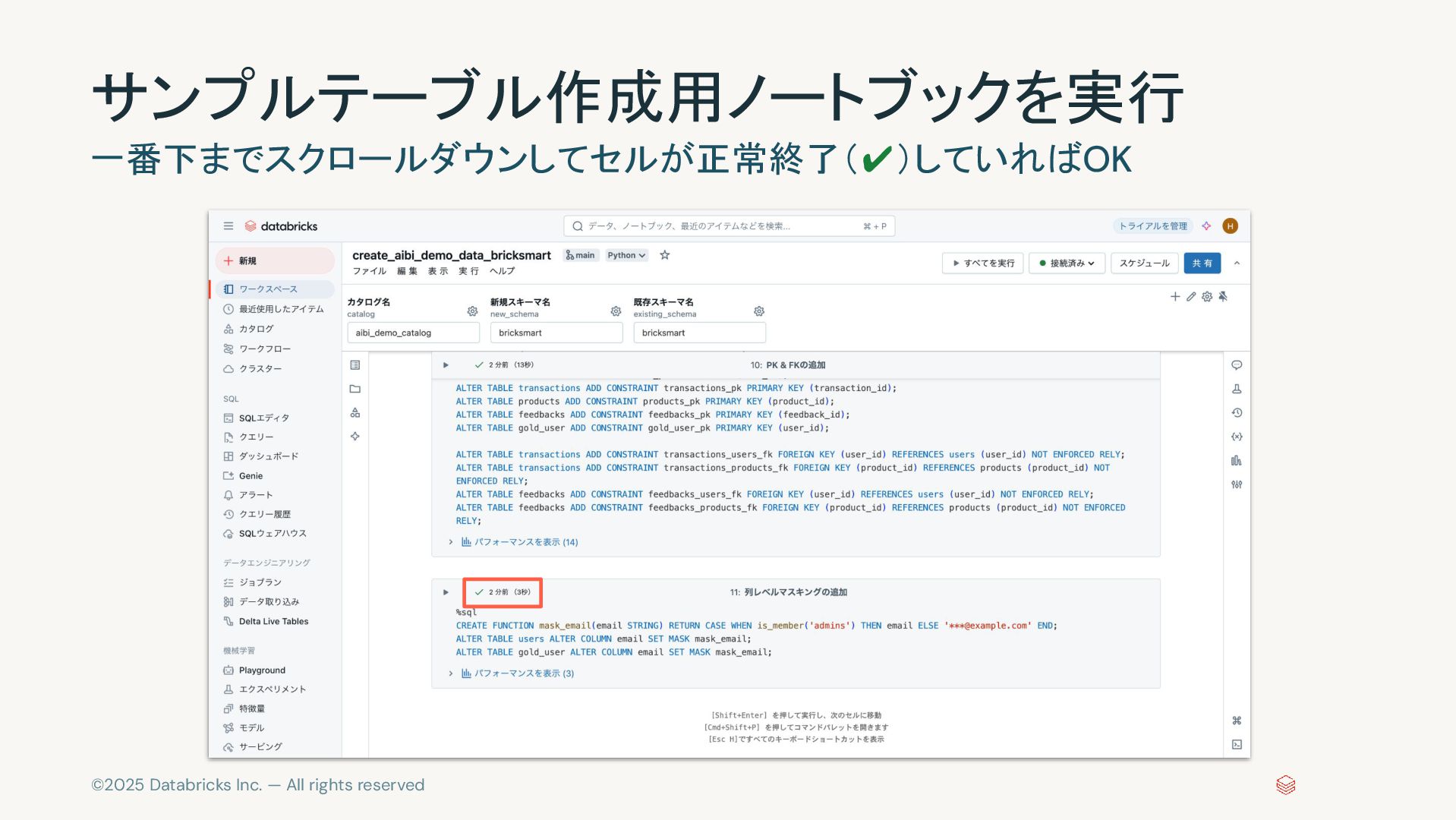Click the notebook title create_aibi_demo_data_bricksmart

tap(451, 255)
